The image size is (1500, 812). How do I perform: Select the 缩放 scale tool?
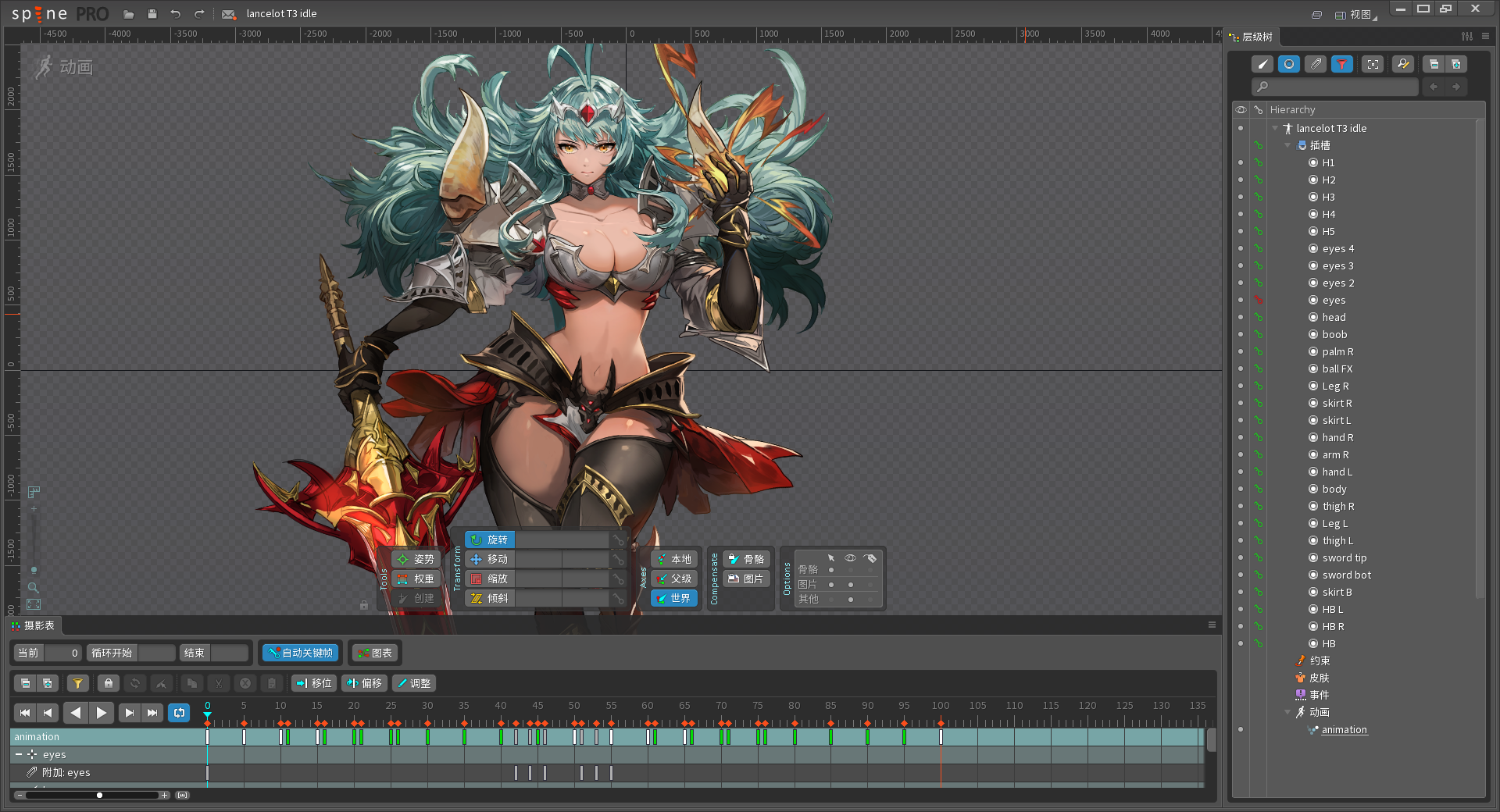(x=490, y=579)
